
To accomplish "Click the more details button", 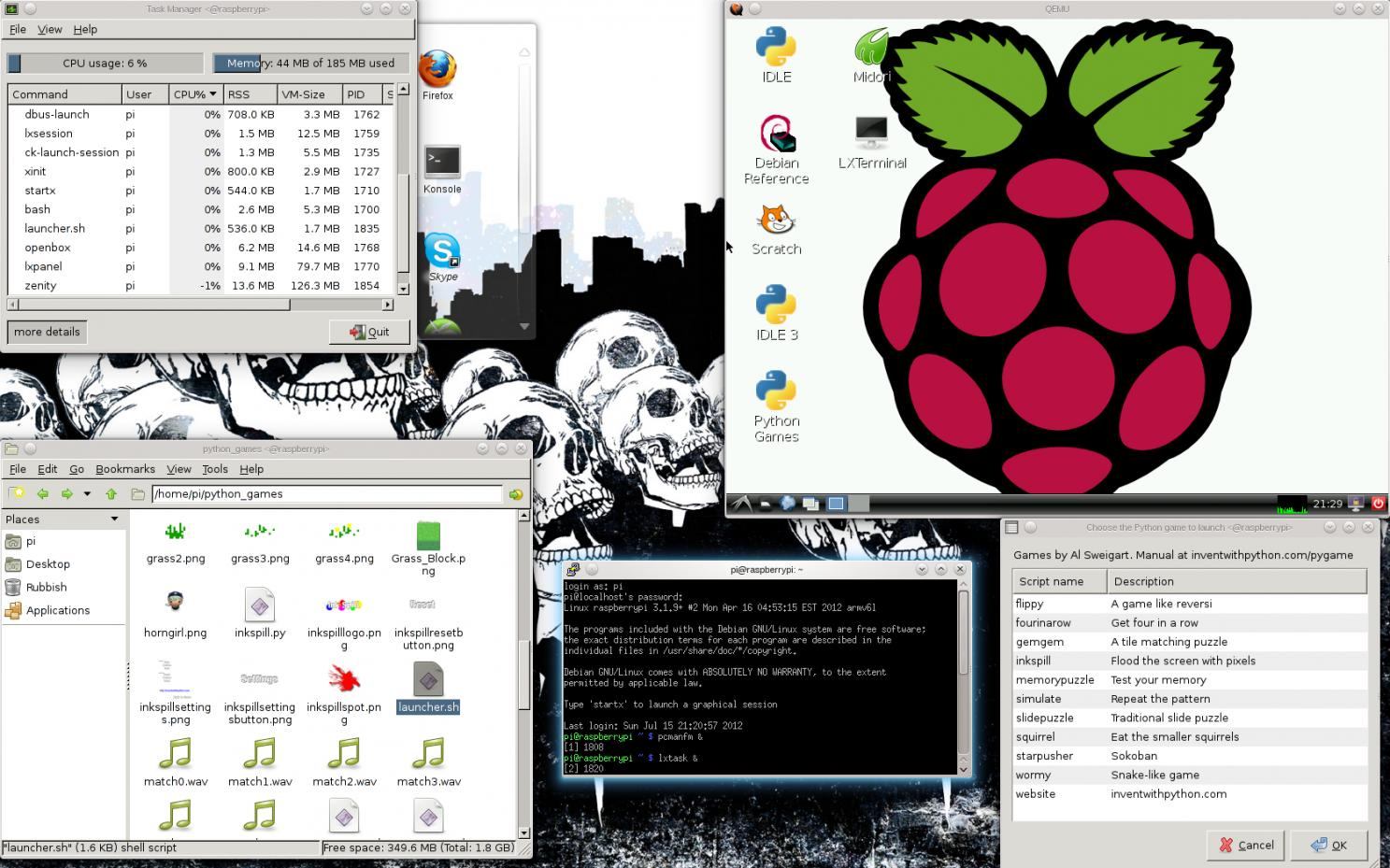I will (47, 332).
